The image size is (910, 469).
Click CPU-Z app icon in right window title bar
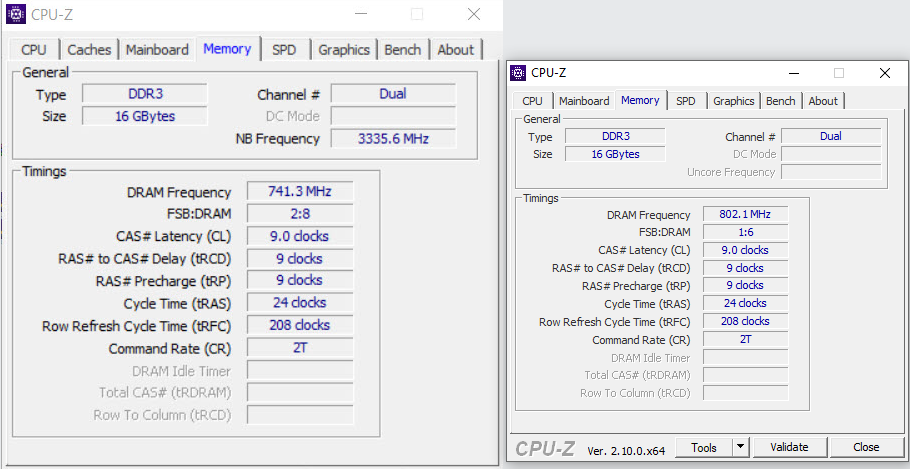coord(518,73)
